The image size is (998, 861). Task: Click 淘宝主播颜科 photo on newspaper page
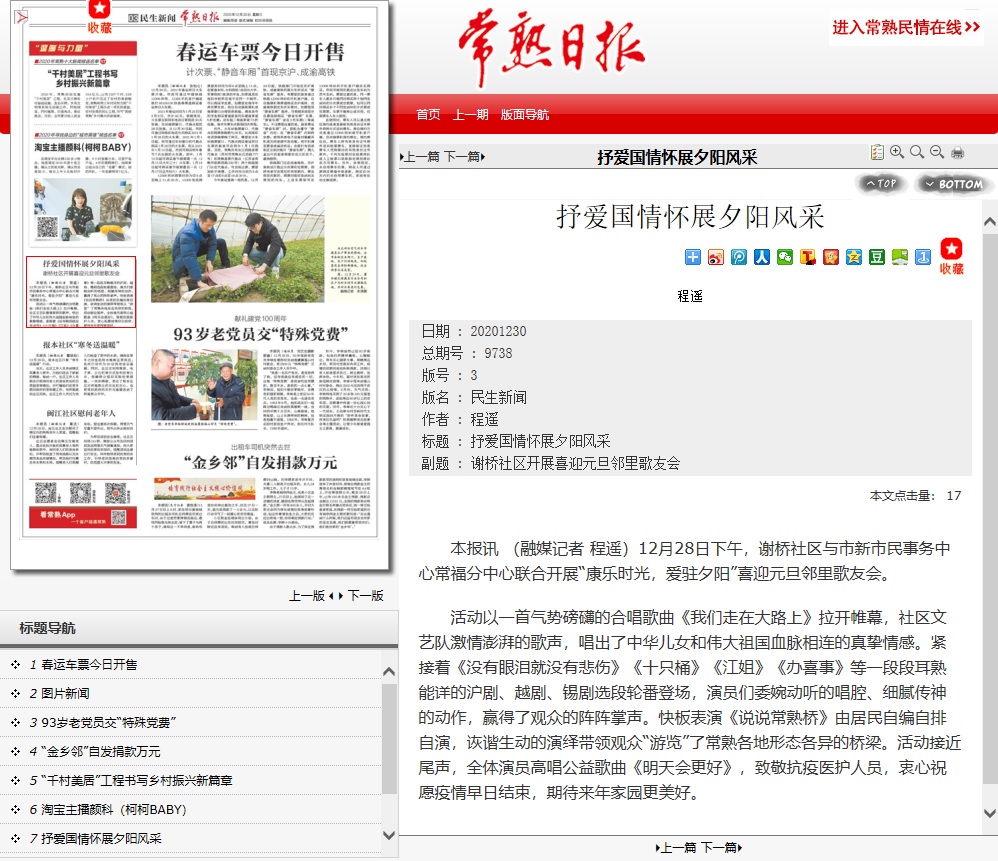click(83, 209)
